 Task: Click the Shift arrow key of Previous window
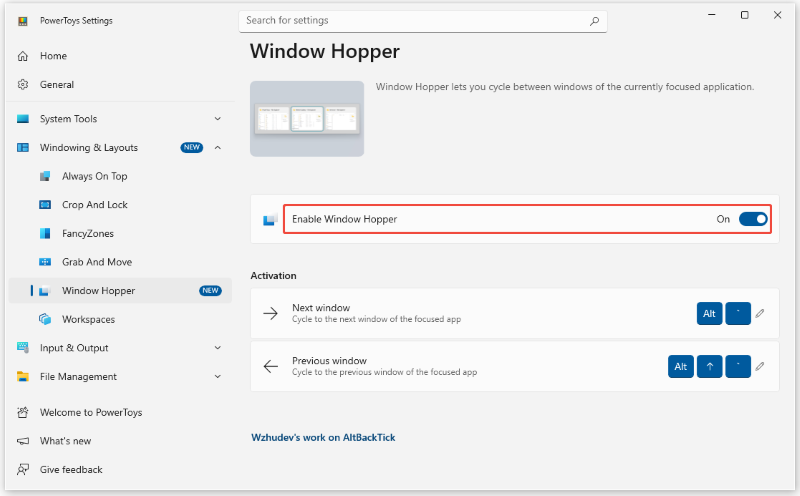(x=709, y=366)
